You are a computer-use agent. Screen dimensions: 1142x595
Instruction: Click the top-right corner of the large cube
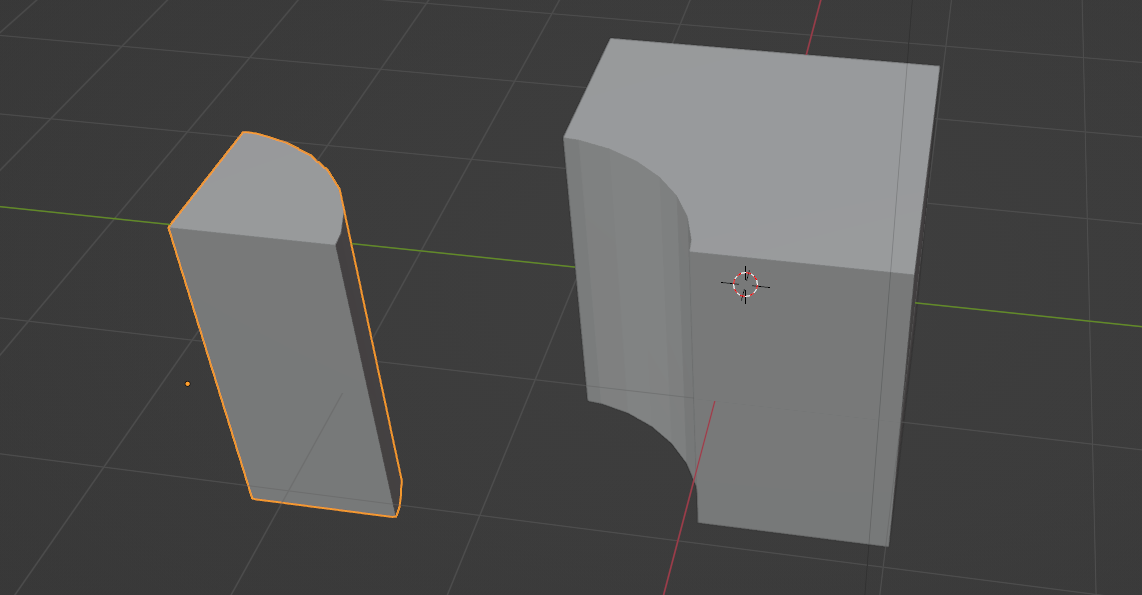click(x=938, y=67)
